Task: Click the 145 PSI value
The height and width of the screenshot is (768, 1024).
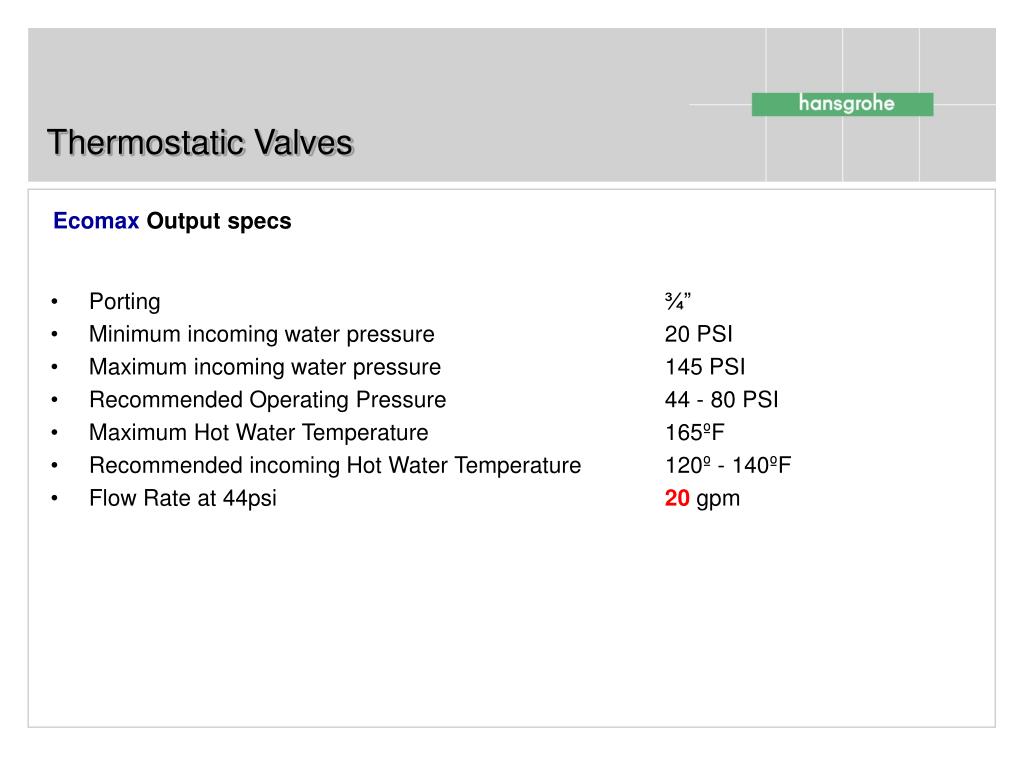Action: [705, 367]
